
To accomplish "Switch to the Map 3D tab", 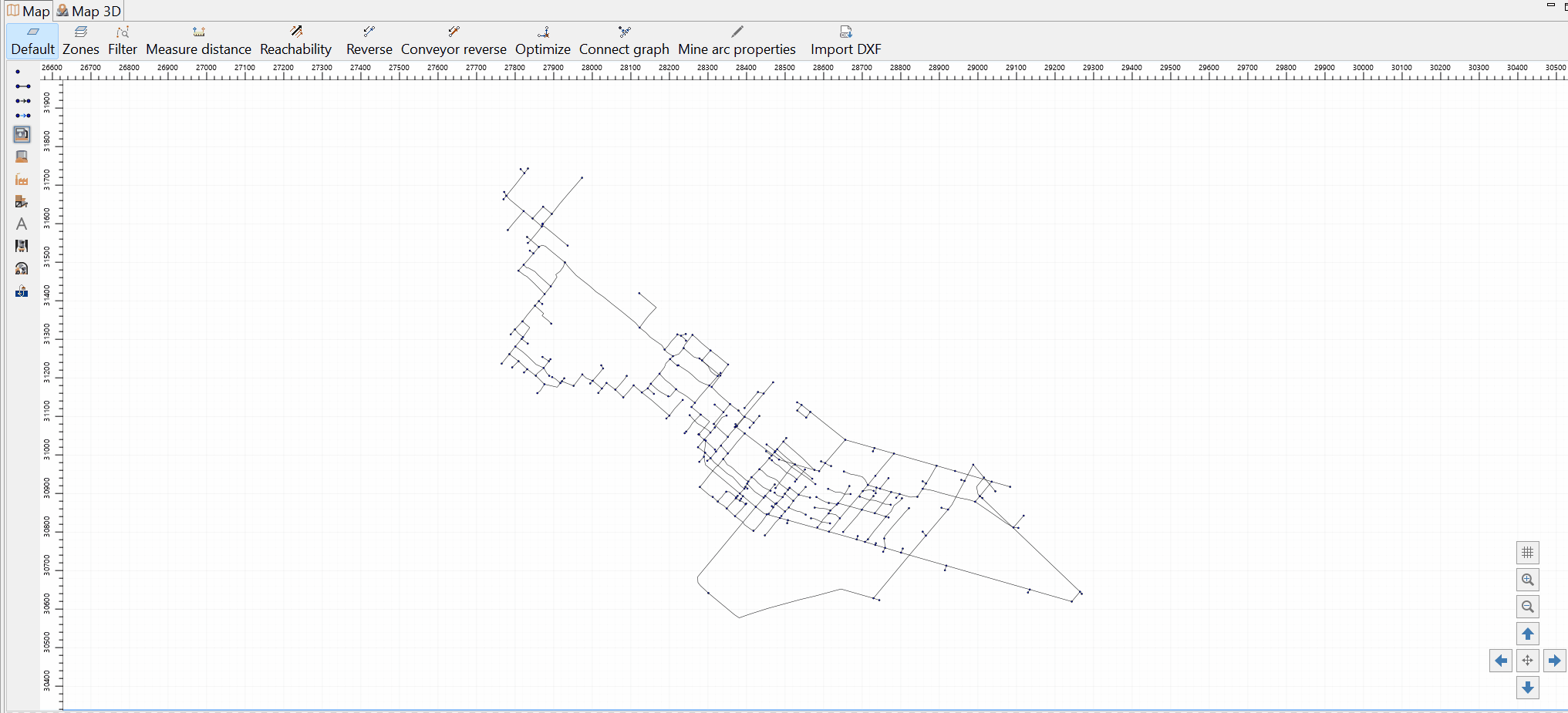I will coord(89,11).
